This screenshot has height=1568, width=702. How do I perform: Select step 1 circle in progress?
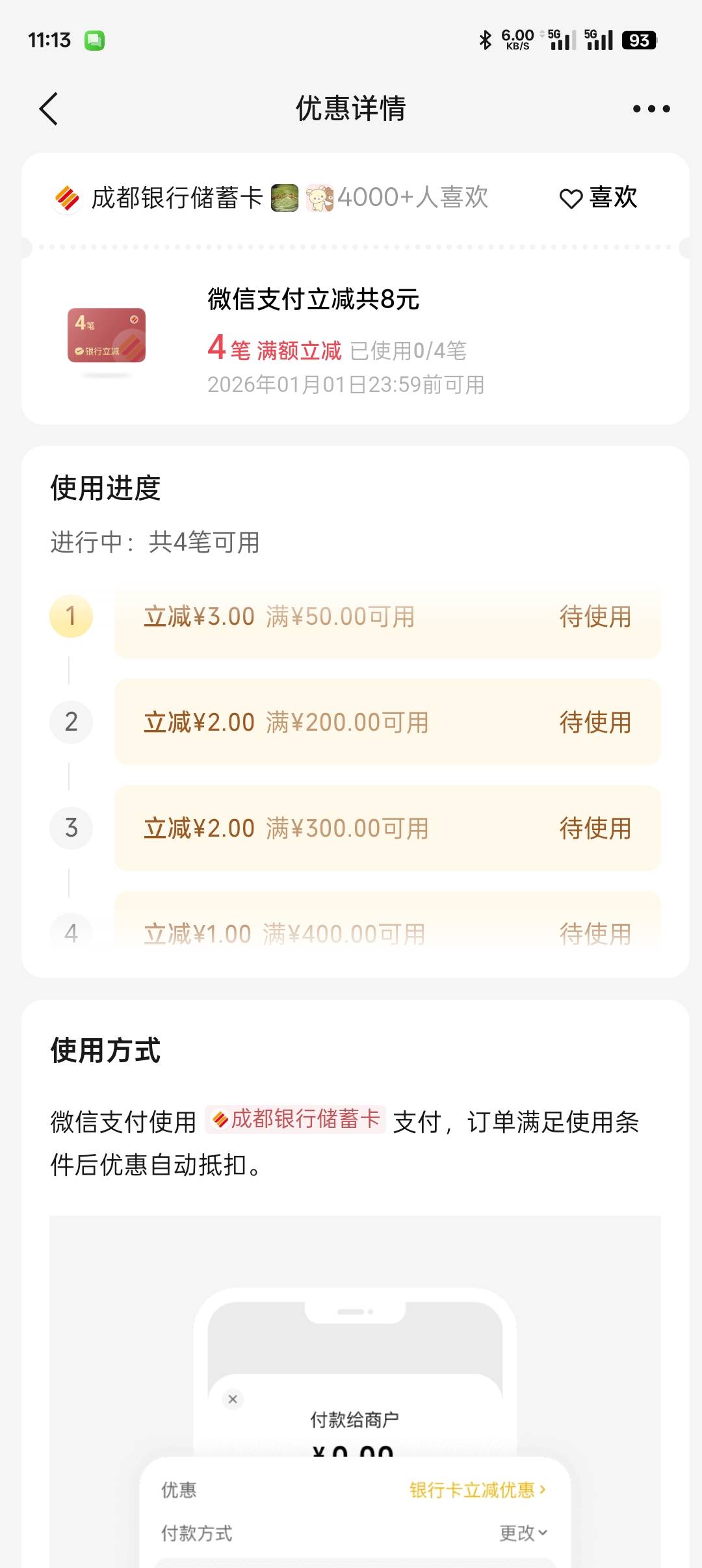click(71, 616)
